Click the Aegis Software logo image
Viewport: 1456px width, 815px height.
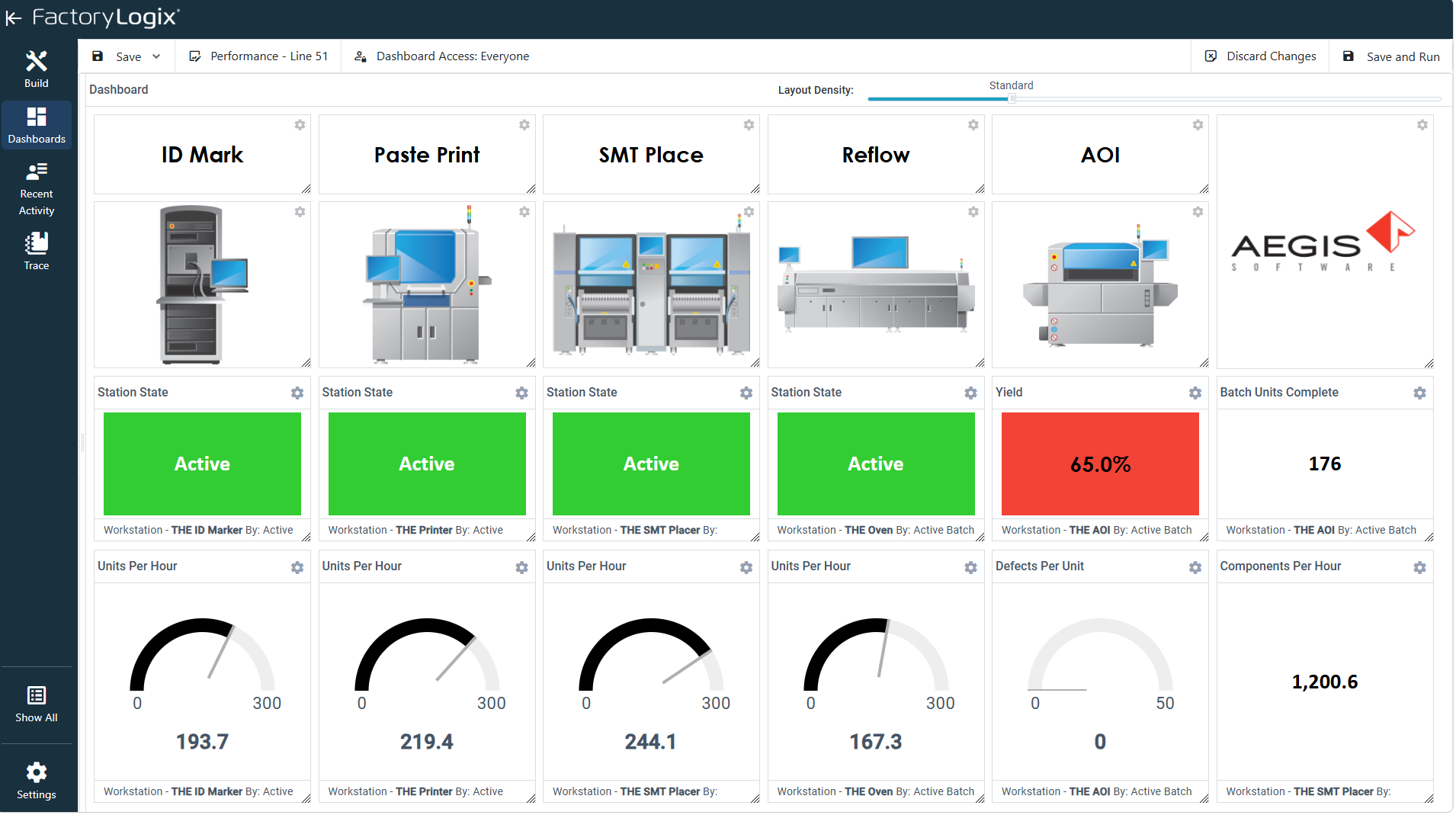click(x=1323, y=242)
